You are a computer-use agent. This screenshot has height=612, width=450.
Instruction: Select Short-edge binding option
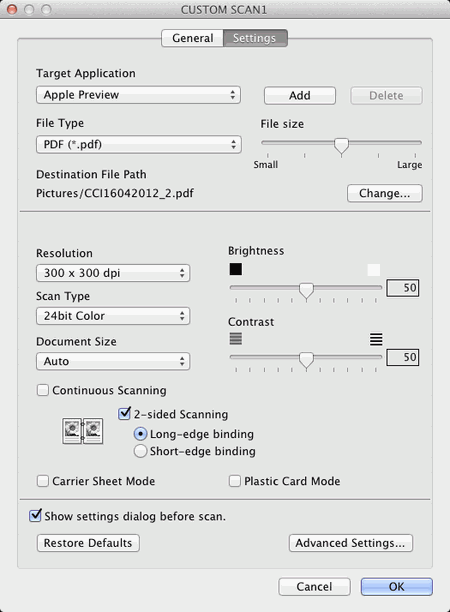[140, 451]
